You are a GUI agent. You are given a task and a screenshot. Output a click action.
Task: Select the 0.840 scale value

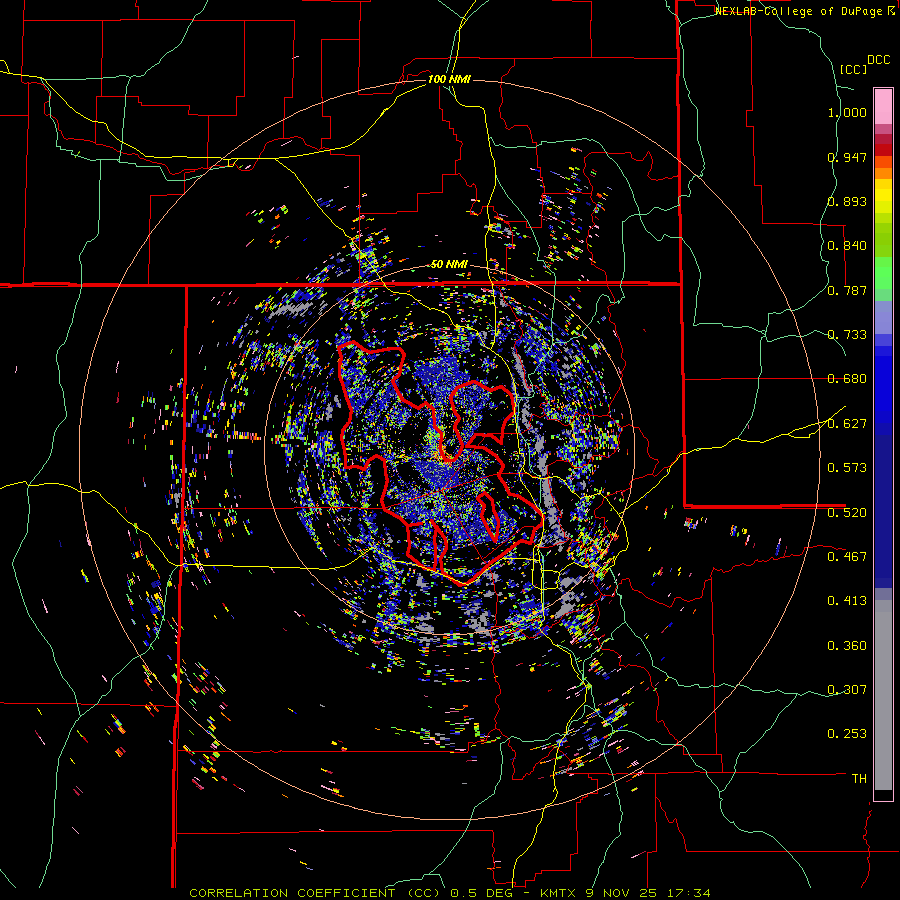click(x=847, y=245)
